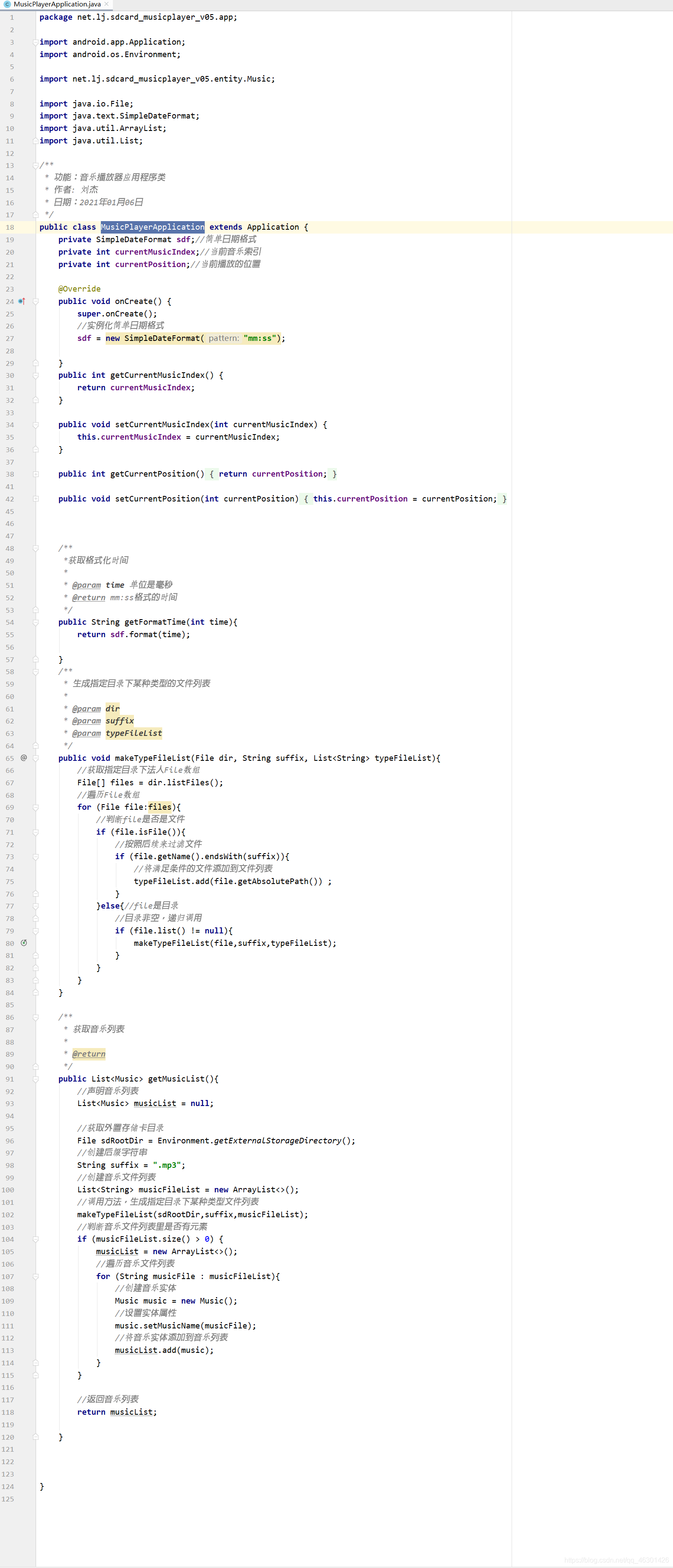Collapse the getCurrentMusicIndex method at line 30
The width and height of the screenshot is (673, 1568).
click(35, 376)
